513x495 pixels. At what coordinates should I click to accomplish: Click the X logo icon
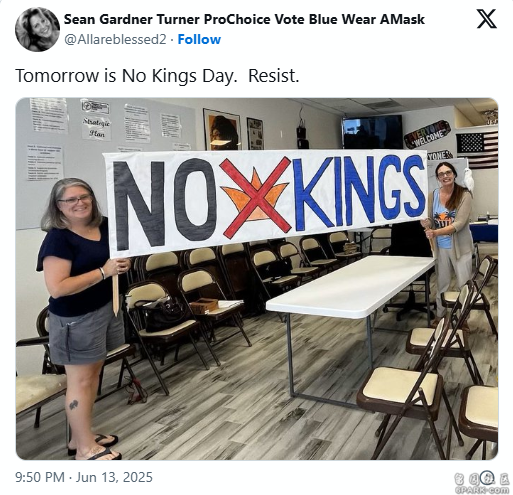pos(486,19)
